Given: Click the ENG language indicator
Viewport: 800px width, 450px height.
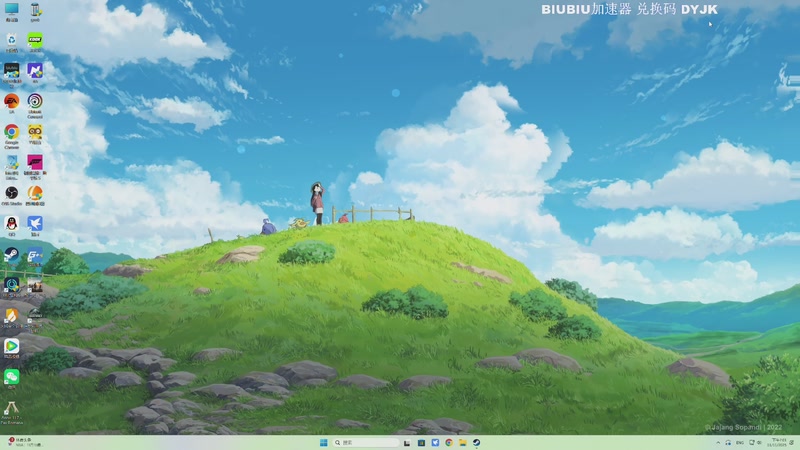Looking at the screenshot, I should (740, 442).
